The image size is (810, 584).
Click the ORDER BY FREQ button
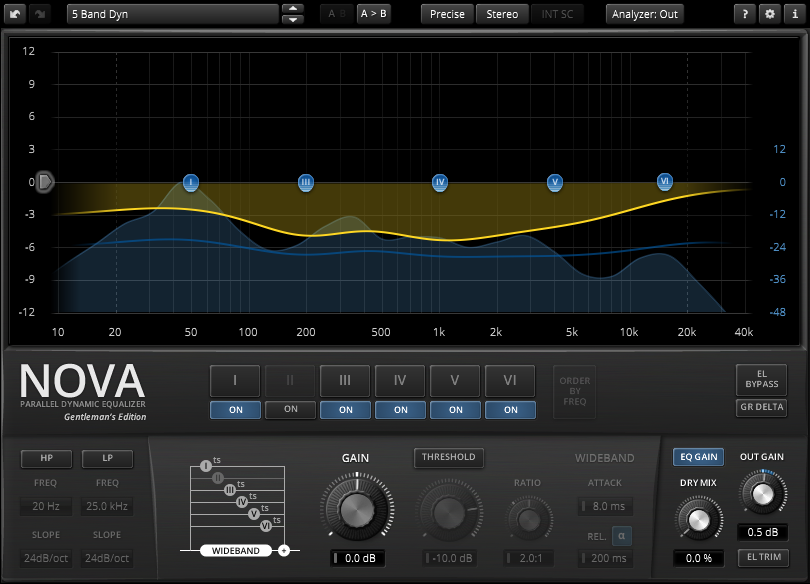tap(574, 391)
